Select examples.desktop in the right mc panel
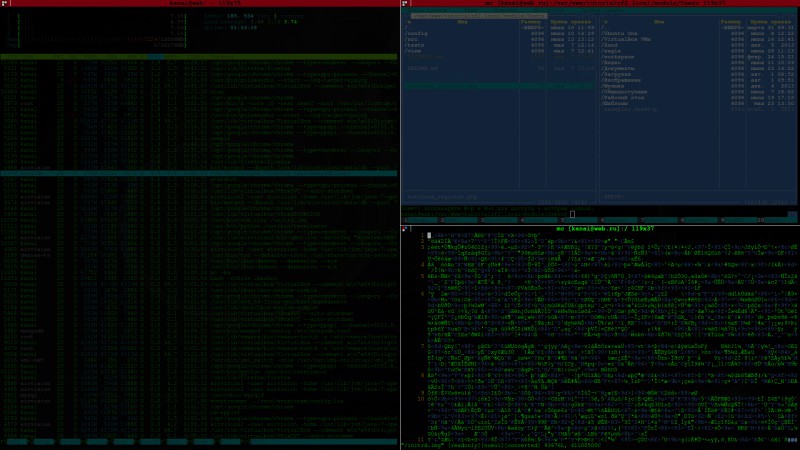Screen dimensions: 800x450 coord(630,109)
